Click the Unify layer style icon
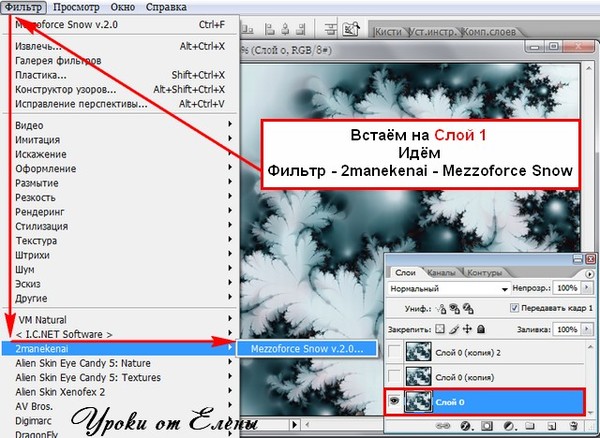The width and height of the screenshot is (600, 438). click(x=468, y=308)
